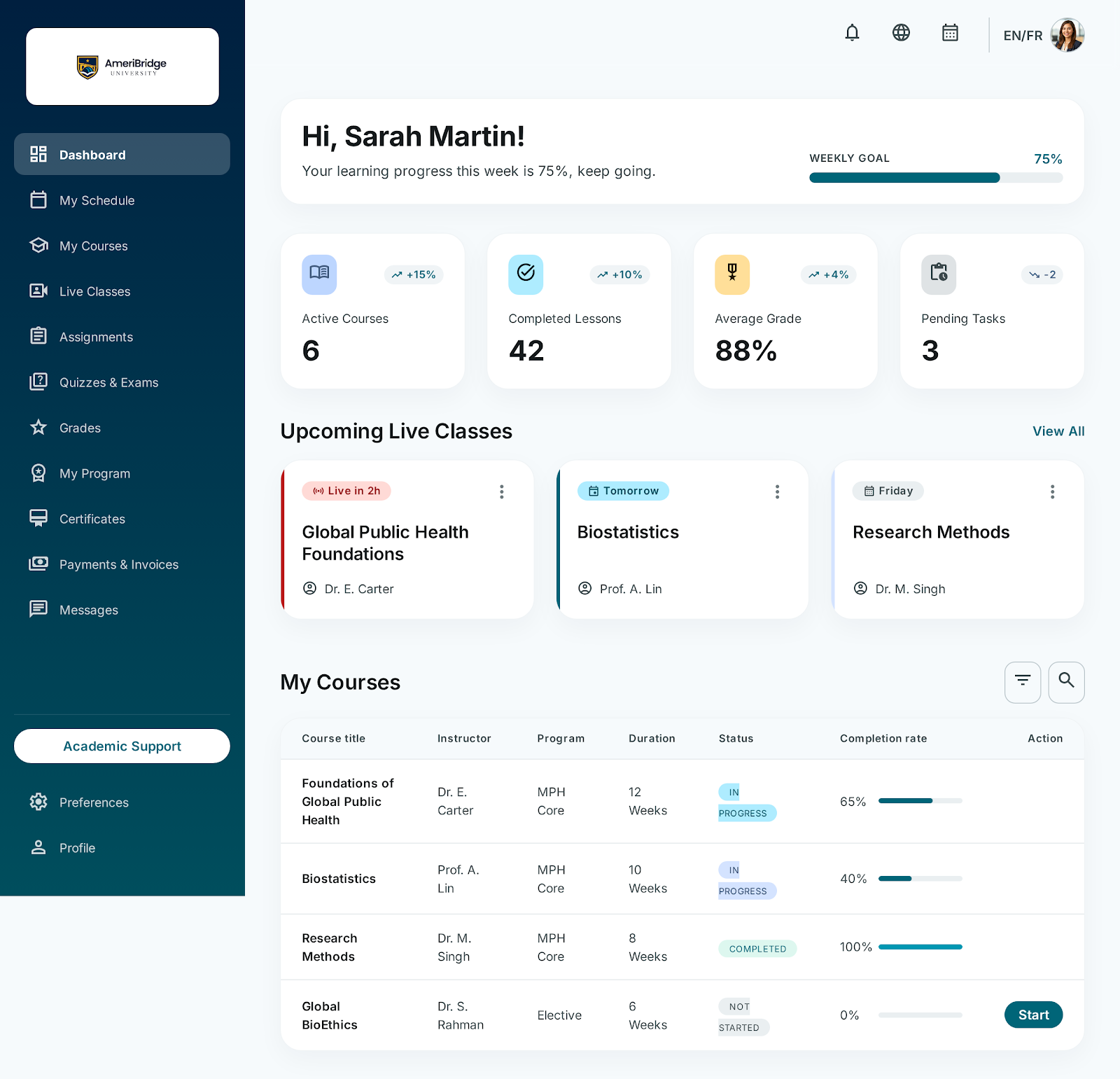1120x1079 pixels.
Task: Click the Completed Lessons checkmark icon
Action: click(x=526, y=274)
